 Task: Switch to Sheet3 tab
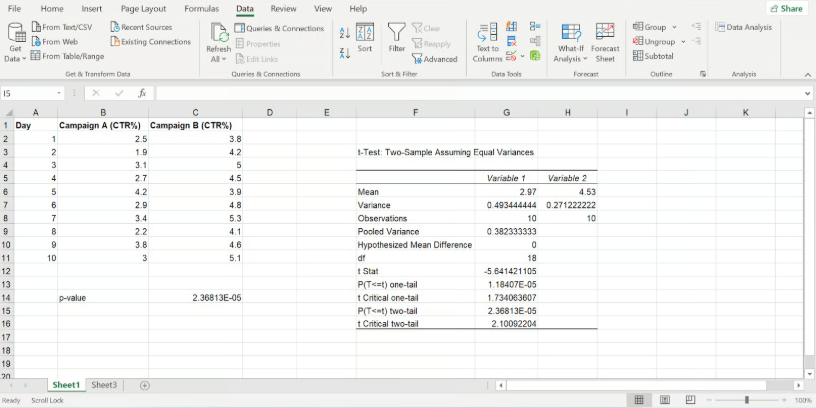tap(104, 385)
